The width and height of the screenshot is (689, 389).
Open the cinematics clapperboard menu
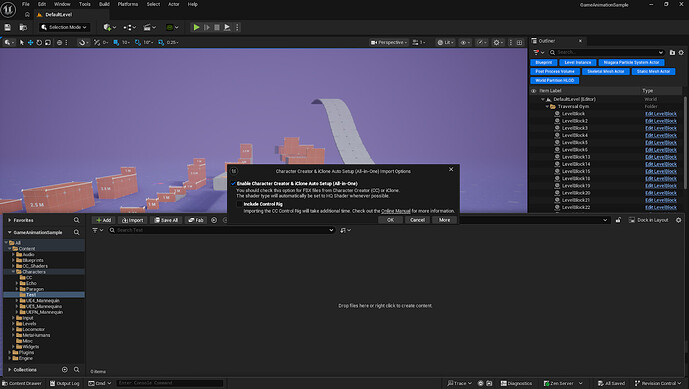pyautogui.click(x=150, y=27)
